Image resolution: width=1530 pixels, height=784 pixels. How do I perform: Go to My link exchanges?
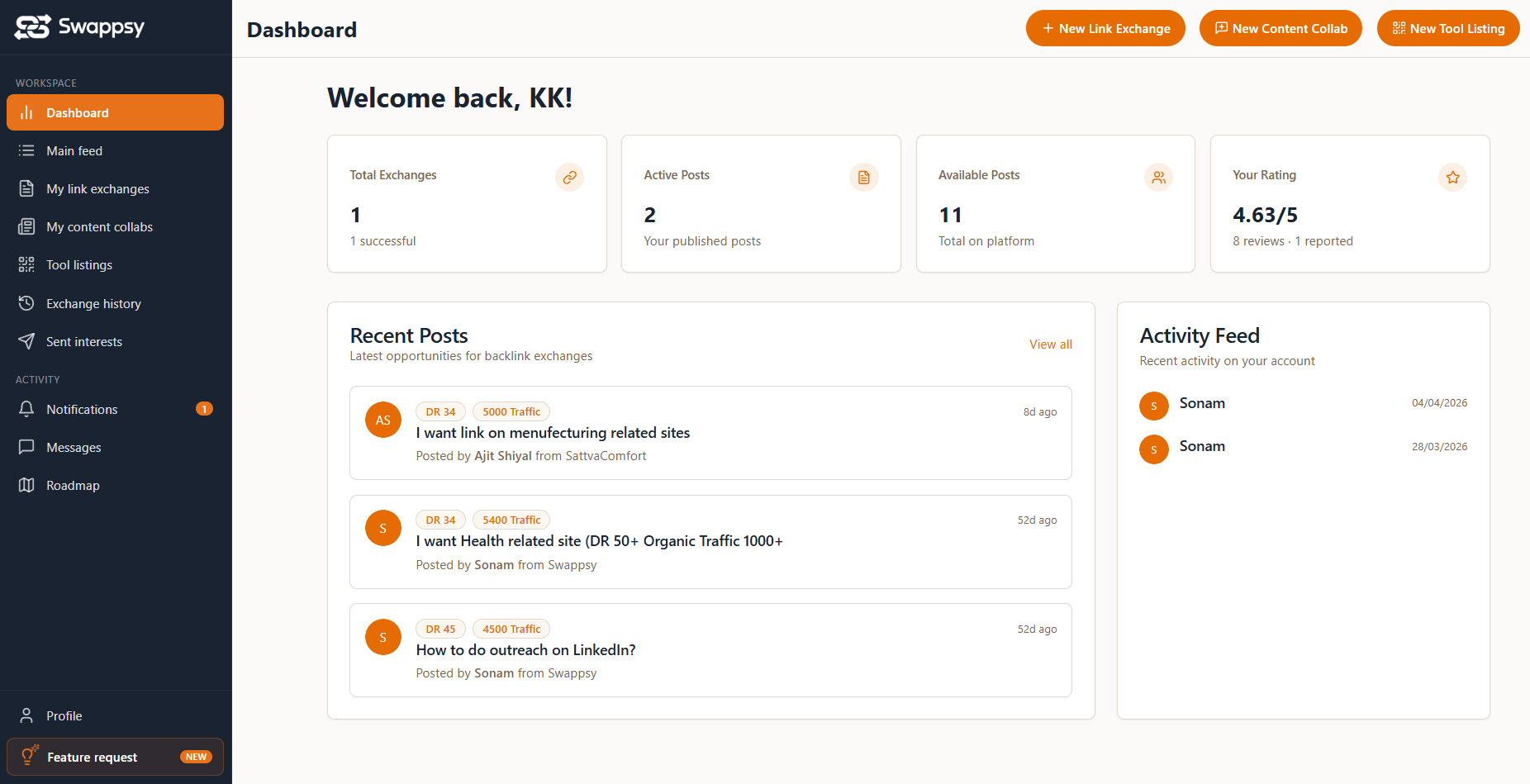pyautogui.click(x=115, y=188)
